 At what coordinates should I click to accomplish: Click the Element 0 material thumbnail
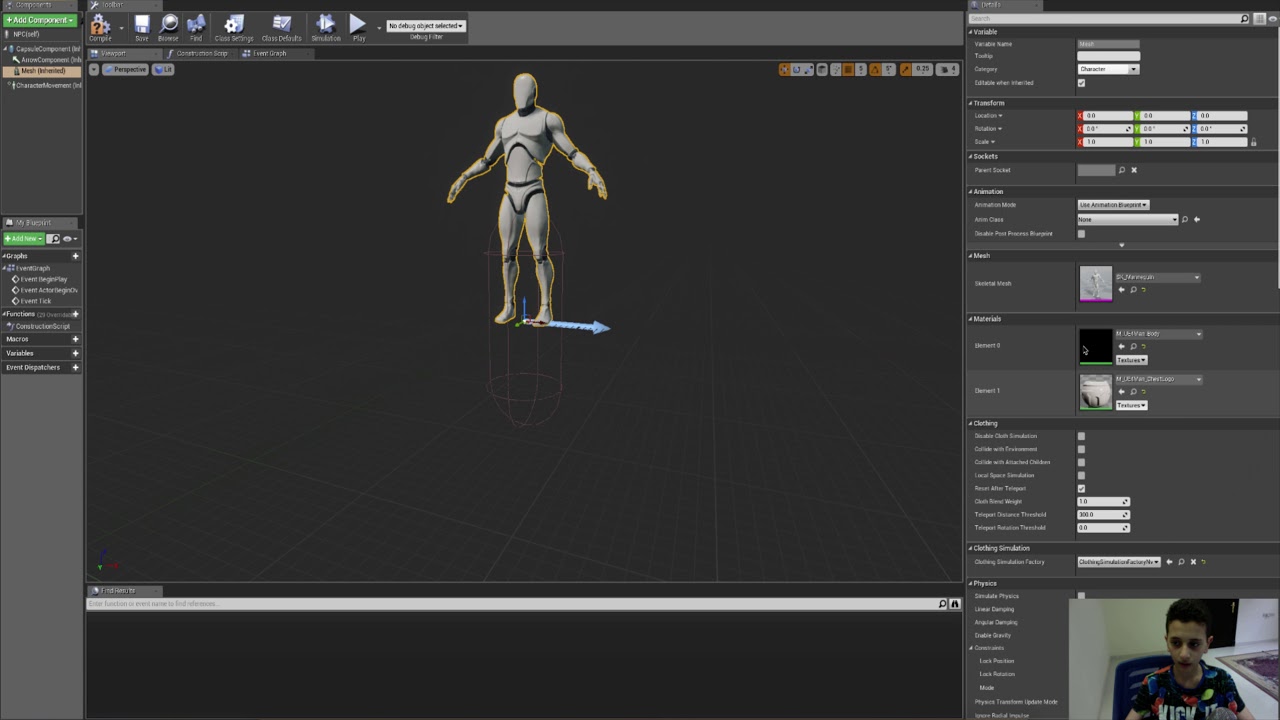(1095, 346)
